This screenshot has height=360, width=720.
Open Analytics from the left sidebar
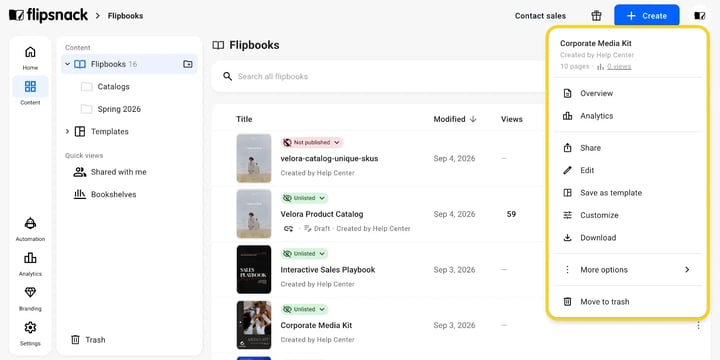(x=30, y=264)
